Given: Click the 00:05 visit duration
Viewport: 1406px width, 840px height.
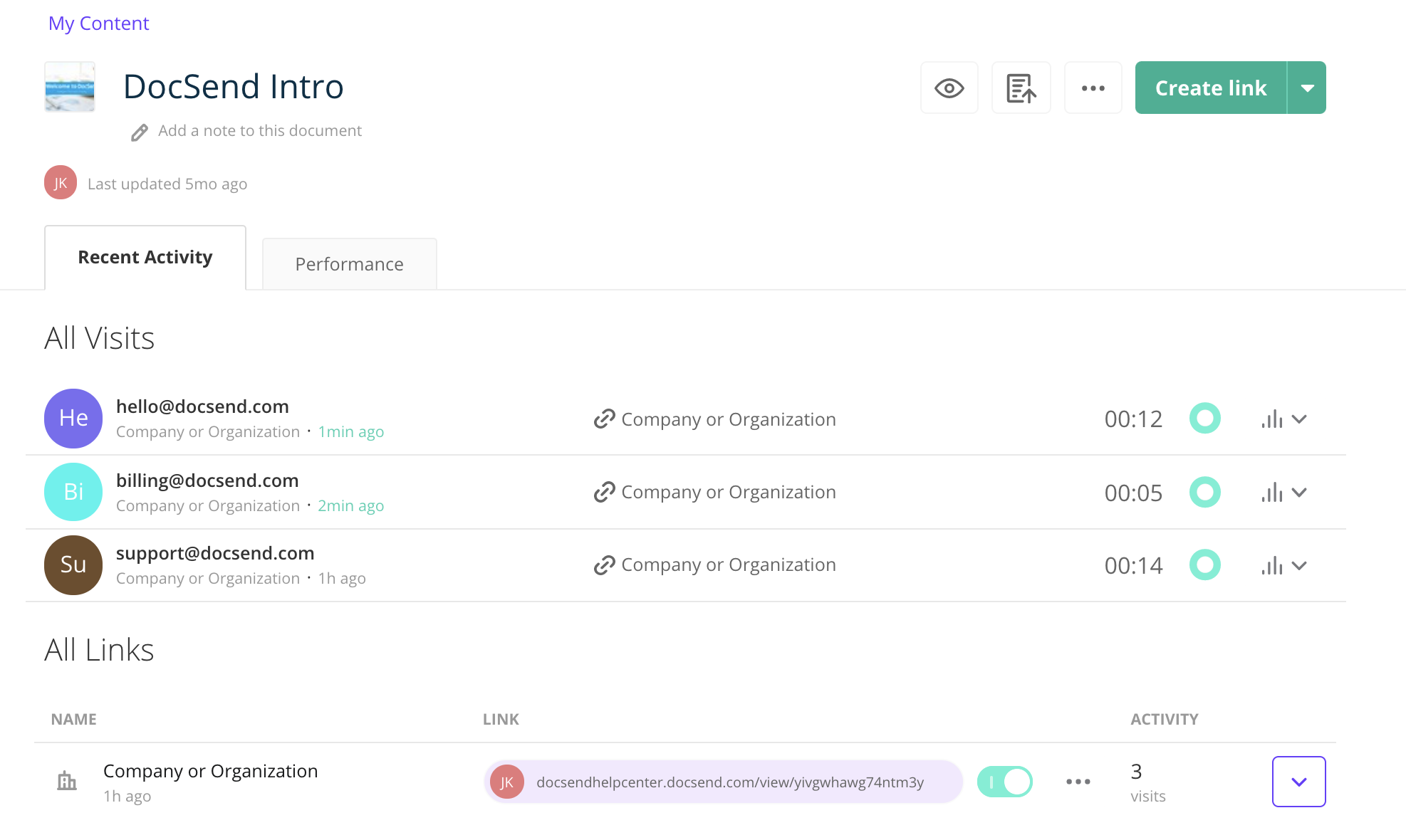Looking at the screenshot, I should point(1133,493).
